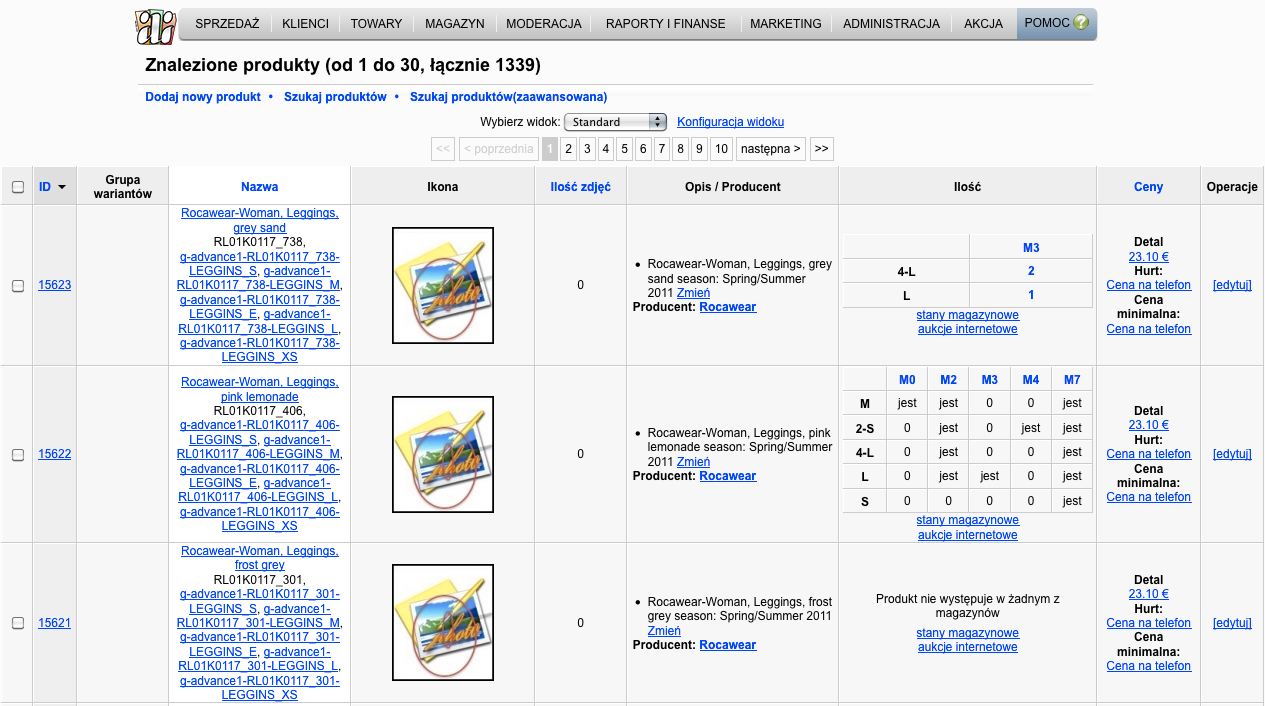Open the RAPORTY I FINANSE menu
The width and height of the screenshot is (1265, 706).
[667, 24]
